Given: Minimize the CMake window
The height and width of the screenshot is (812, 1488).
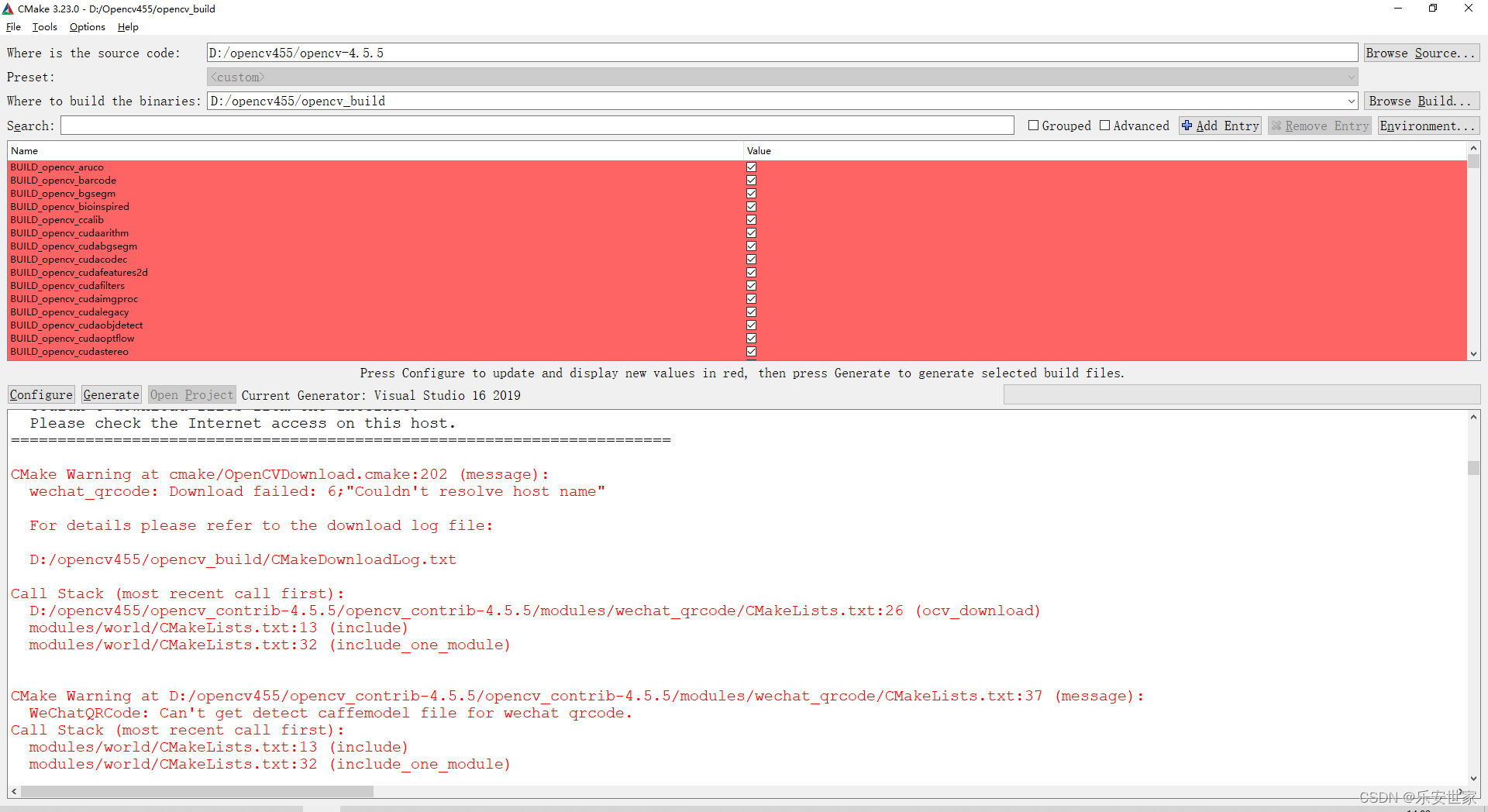Looking at the screenshot, I should tap(1398, 9).
